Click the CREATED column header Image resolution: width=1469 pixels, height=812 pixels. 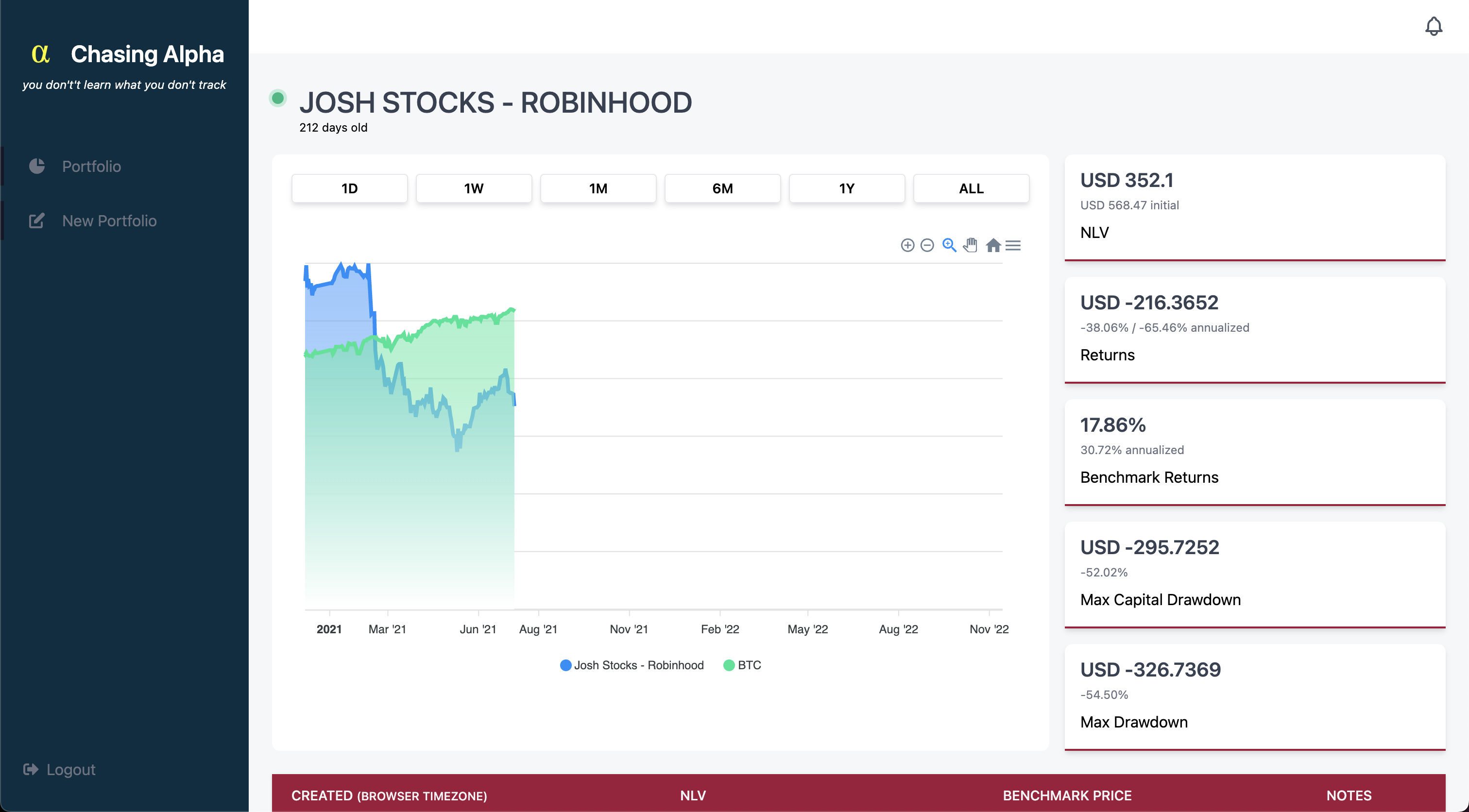389,795
